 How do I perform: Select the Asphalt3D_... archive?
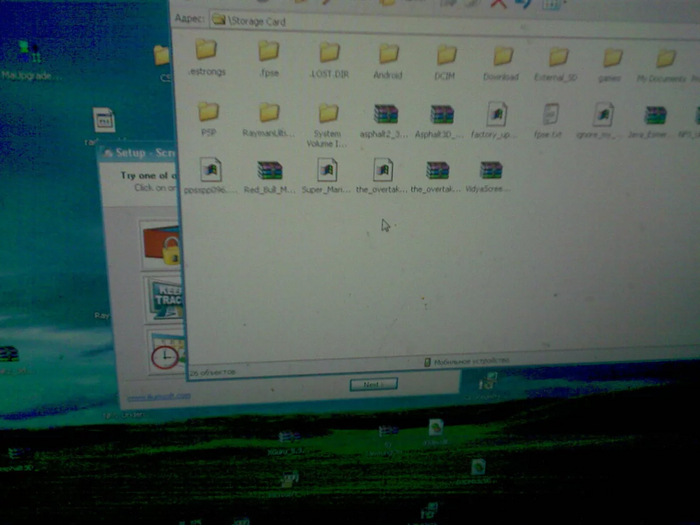click(441, 121)
